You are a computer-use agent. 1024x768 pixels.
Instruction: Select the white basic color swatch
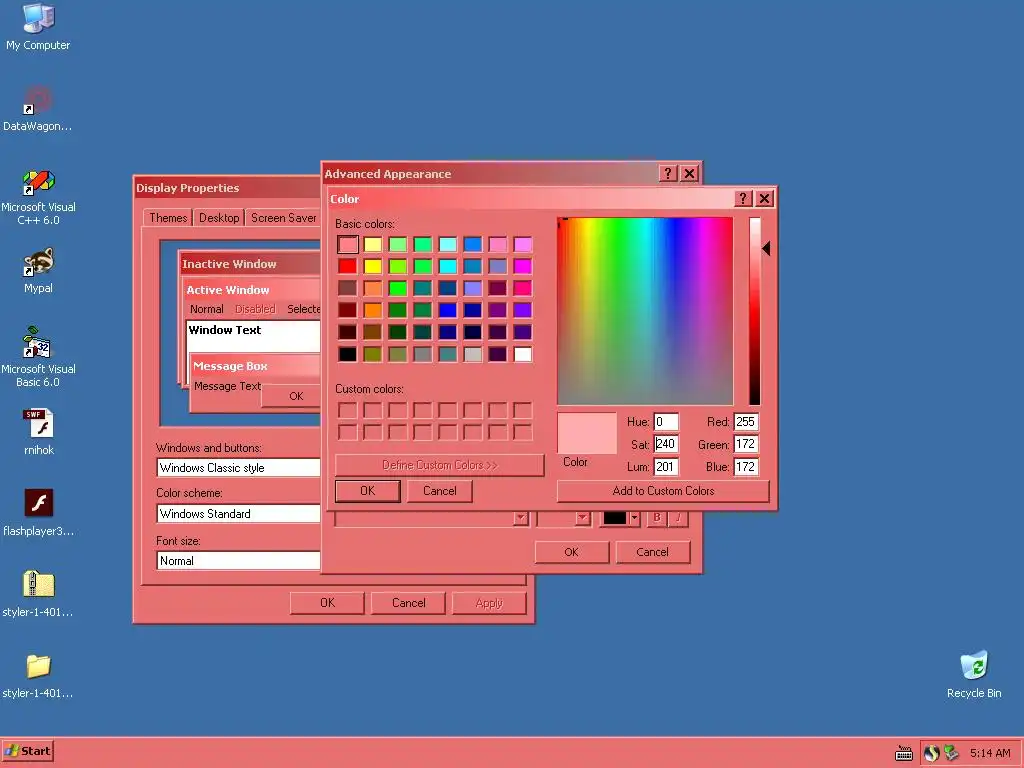522,354
